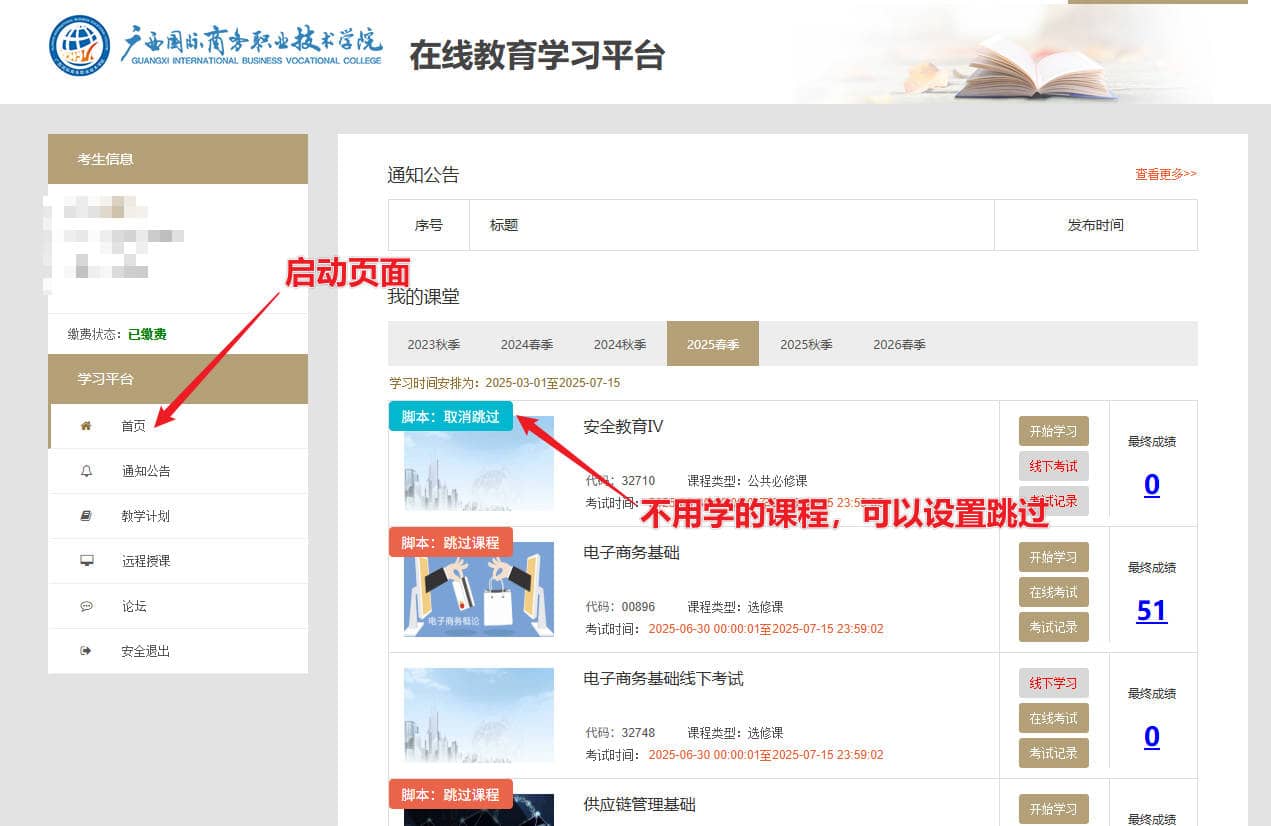Click 查看更多>> link for notices
This screenshot has height=826, width=1271.
pyautogui.click(x=1166, y=174)
